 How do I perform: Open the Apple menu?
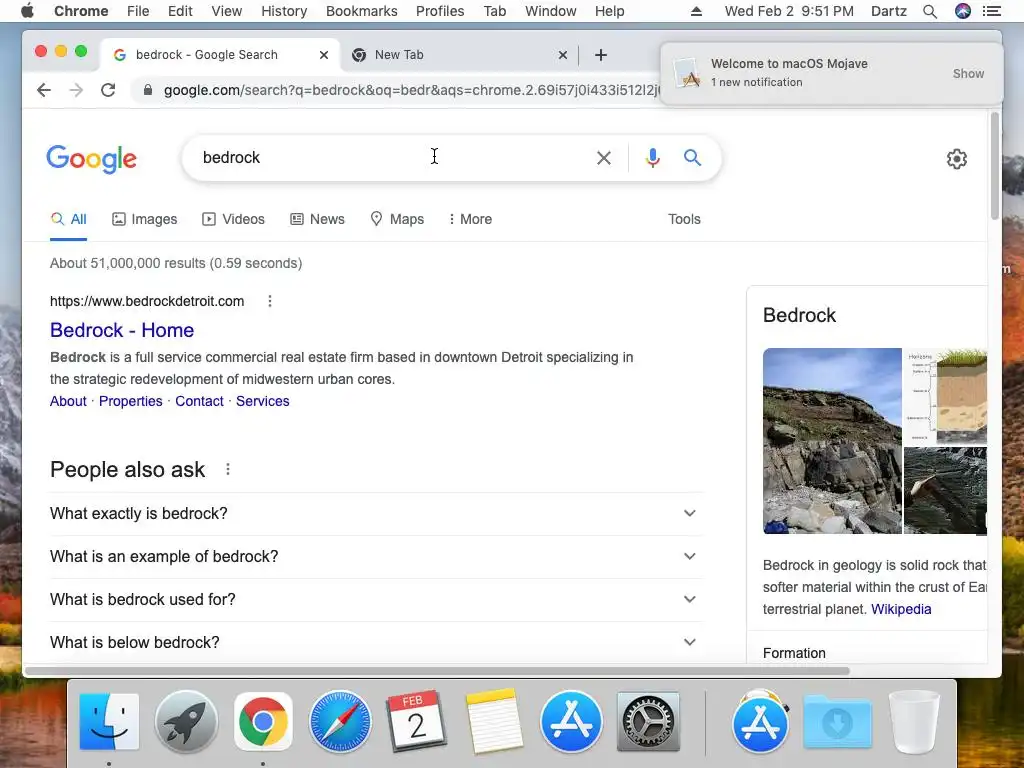tap(27, 11)
